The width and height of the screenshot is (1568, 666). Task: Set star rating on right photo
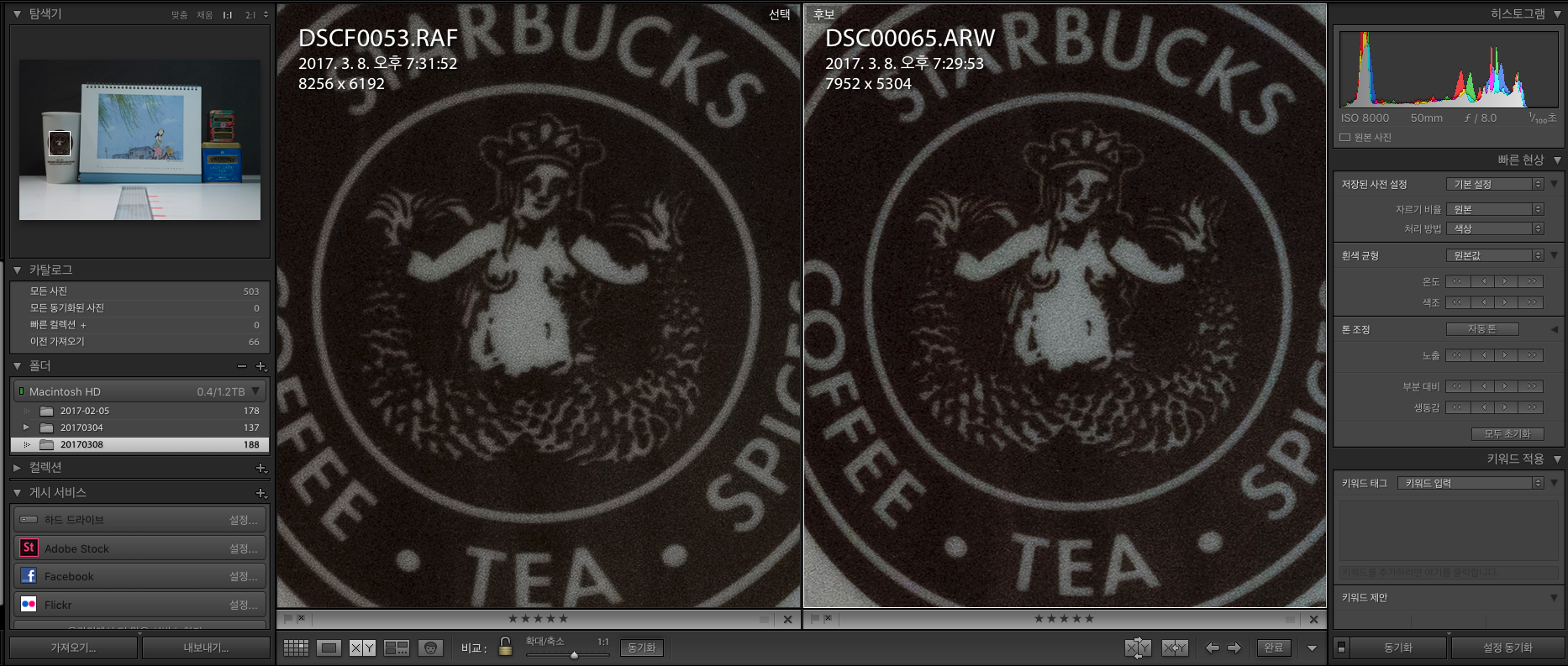pos(1064,618)
